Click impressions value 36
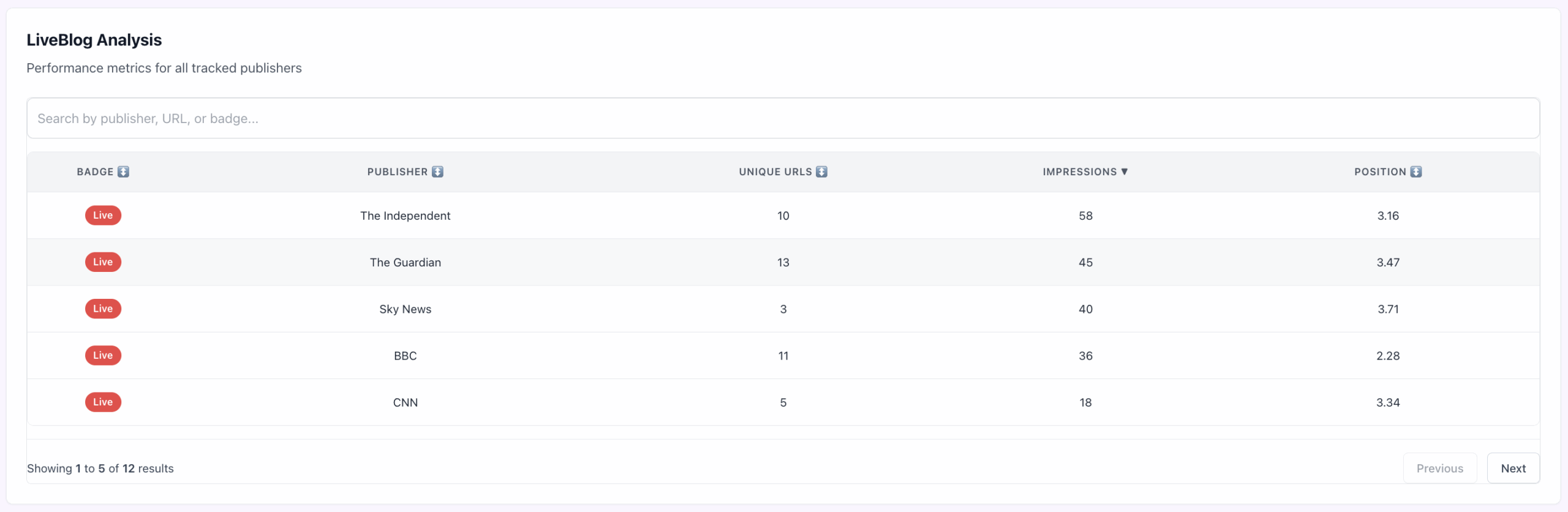Viewport: 1568px width, 512px height. click(1085, 356)
